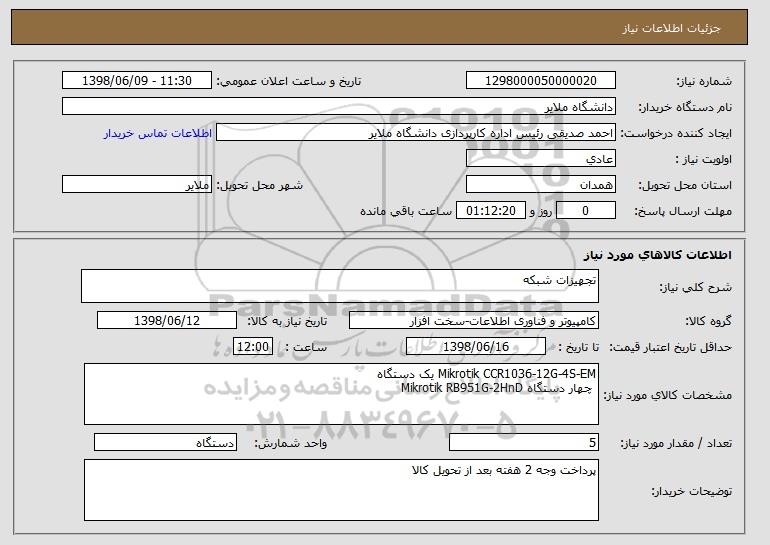The height and width of the screenshot is (545, 770).
Task: Click the remaining time field 01:12:20
Action: [491, 211]
